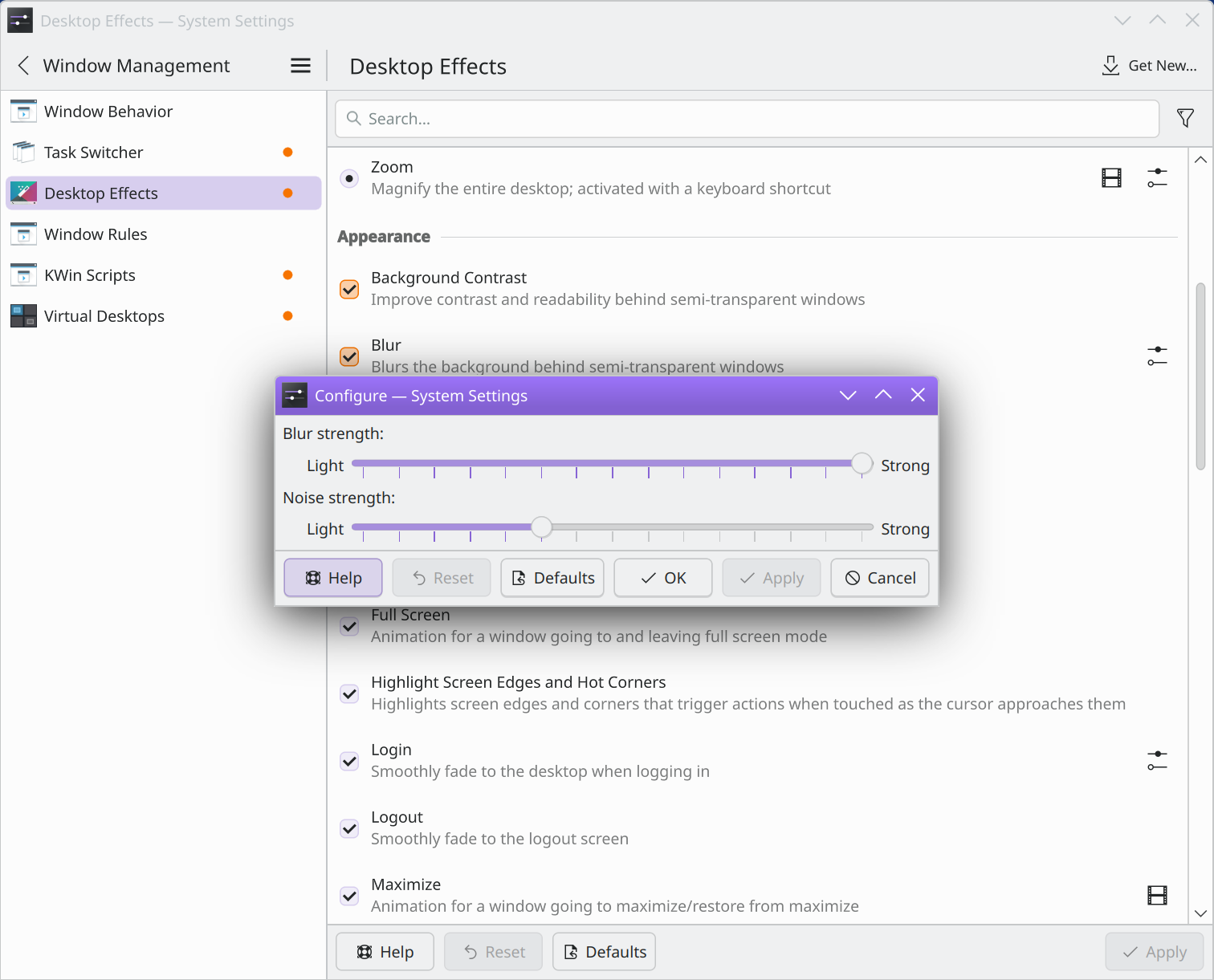Click Reset in the Configure dialog
1214x980 pixels.
click(442, 578)
